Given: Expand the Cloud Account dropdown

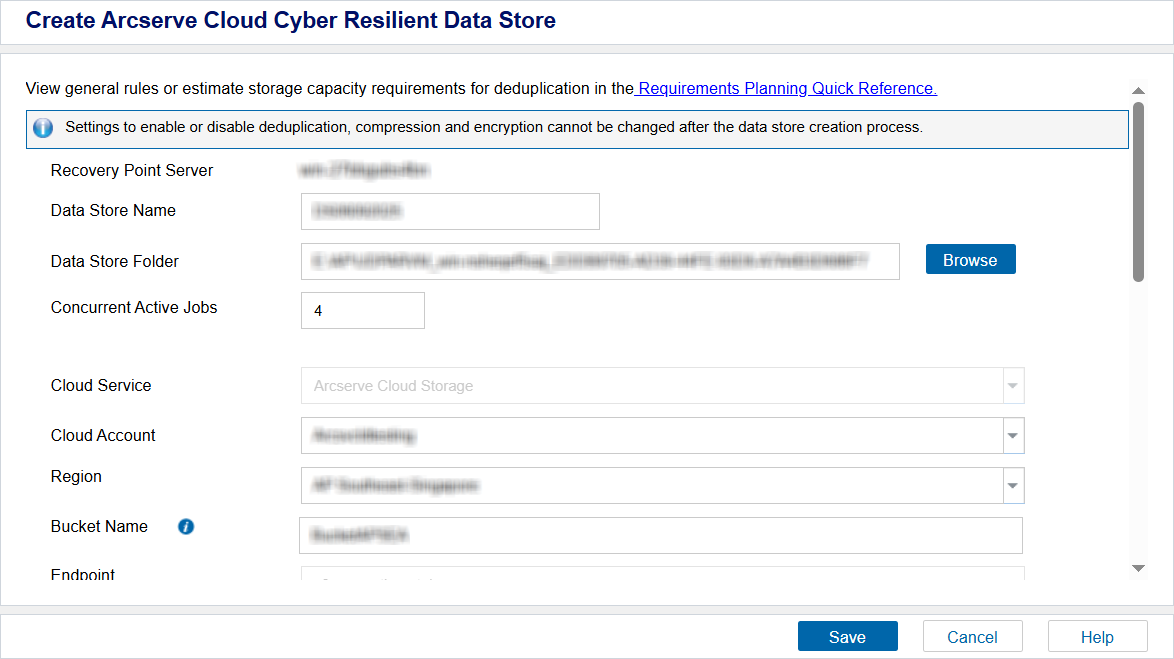Looking at the screenshot, I should click(1013, 436).
